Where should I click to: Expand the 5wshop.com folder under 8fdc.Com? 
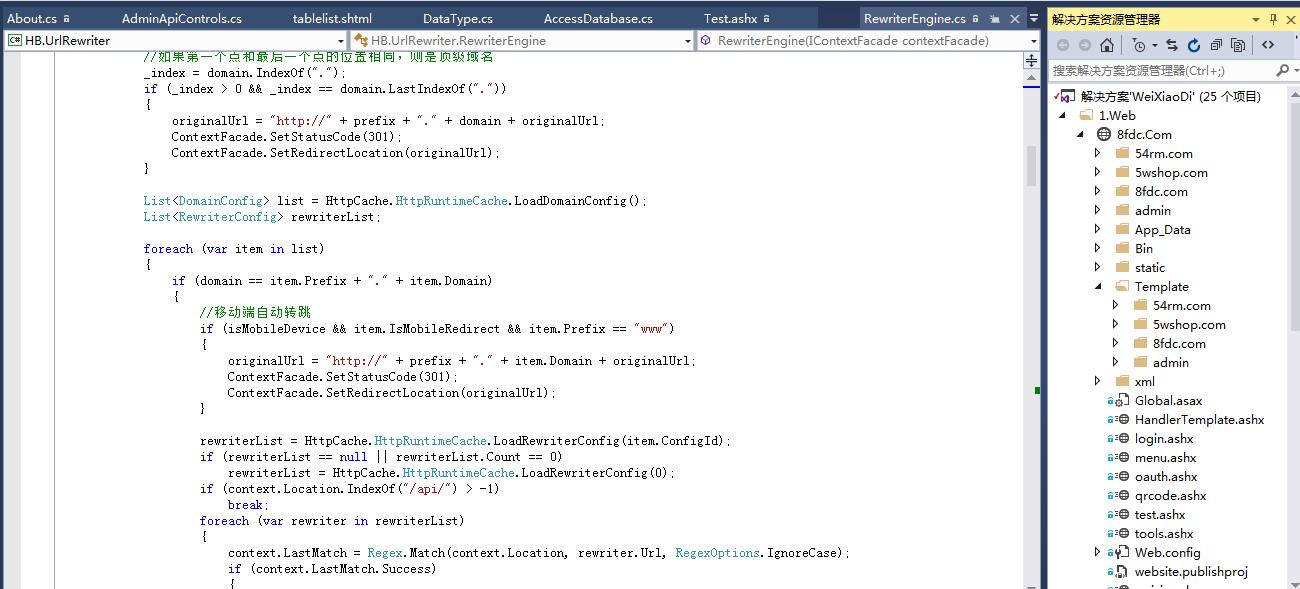[x=1097, y=173]
